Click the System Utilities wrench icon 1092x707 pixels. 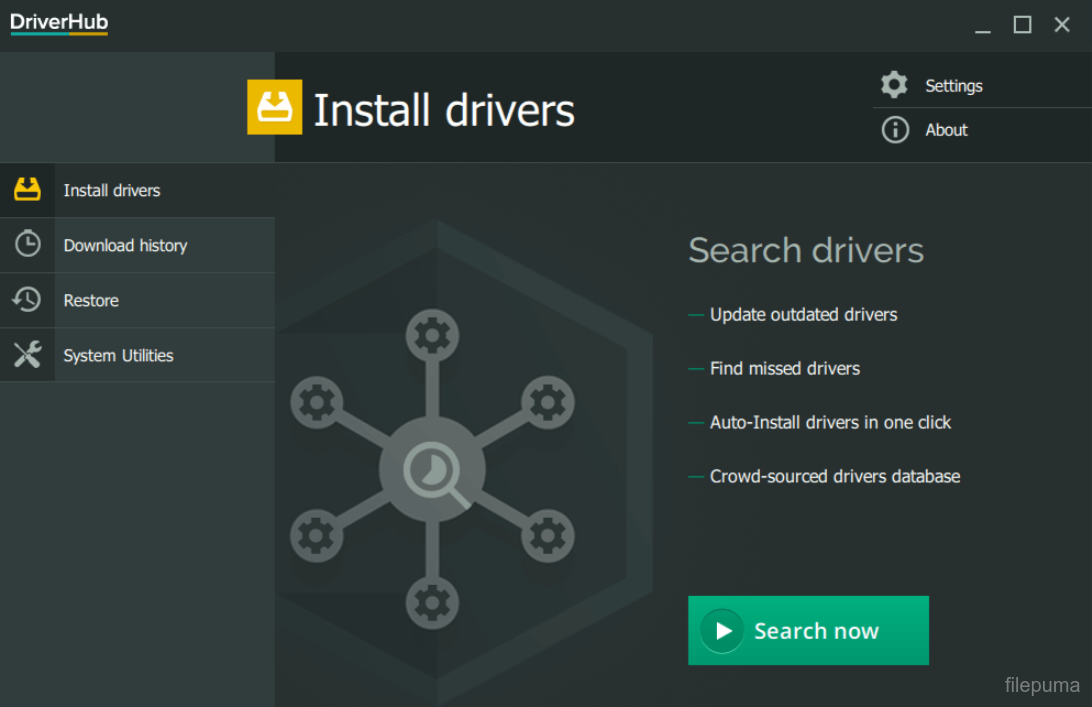[x=27, y=354]
